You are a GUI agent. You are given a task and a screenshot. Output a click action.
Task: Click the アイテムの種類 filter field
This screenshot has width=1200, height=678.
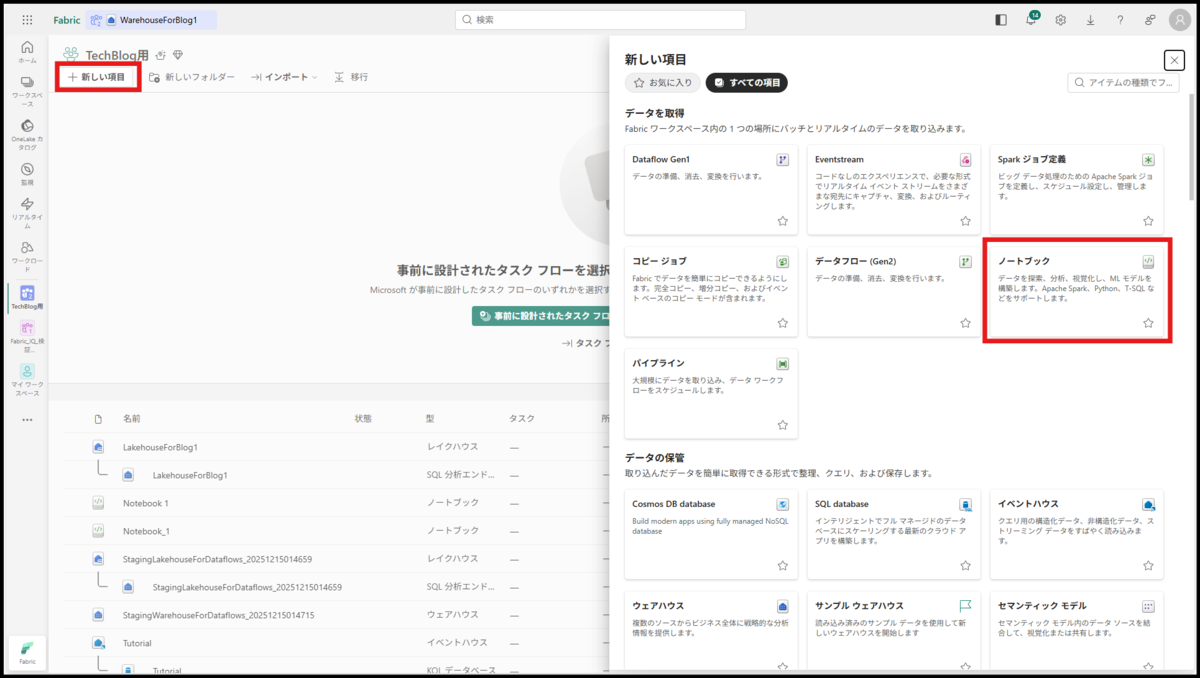pyautogui.click(x=1124, y=83)
